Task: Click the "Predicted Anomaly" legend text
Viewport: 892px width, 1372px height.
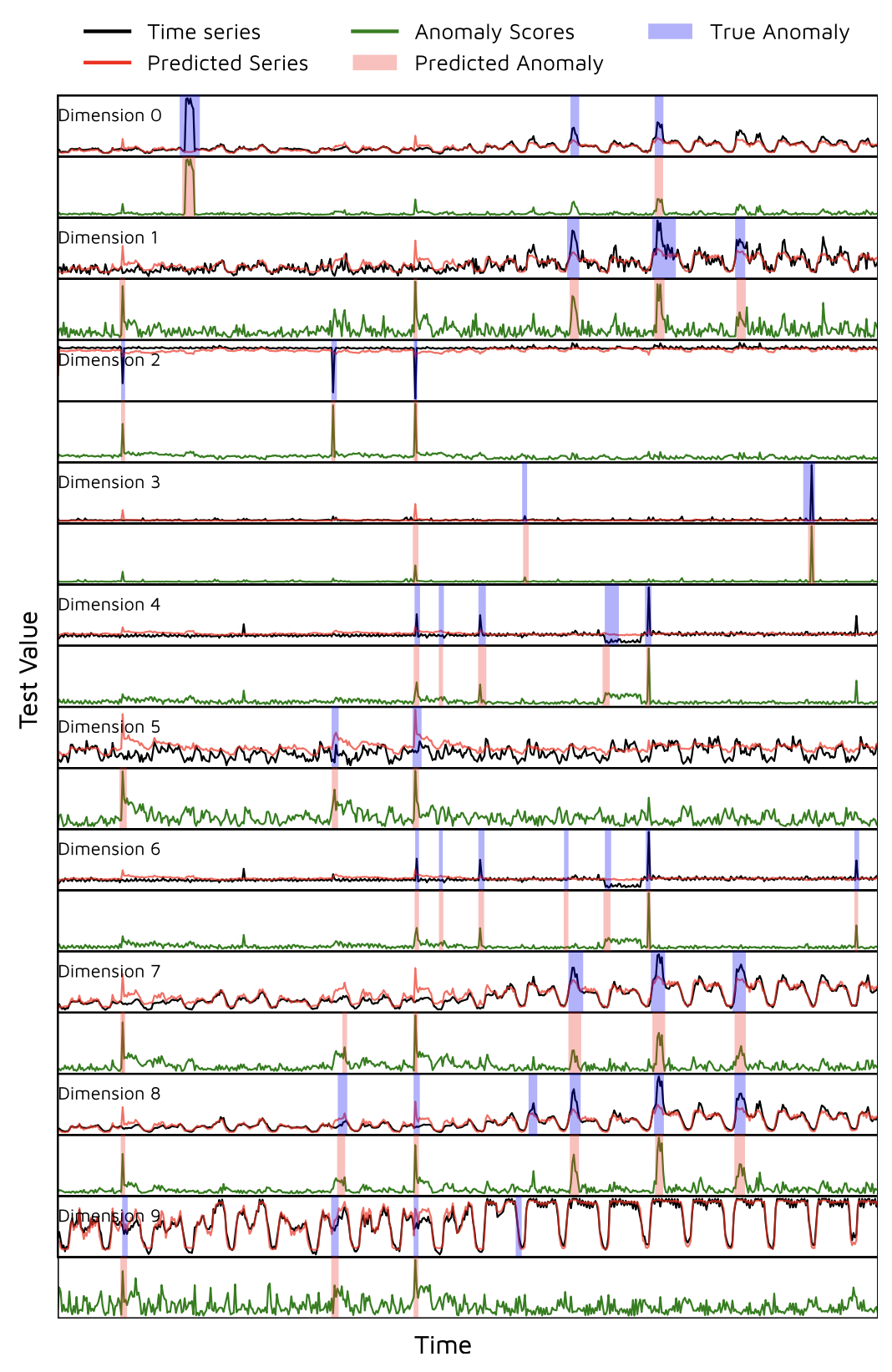Action: point(509,63)
